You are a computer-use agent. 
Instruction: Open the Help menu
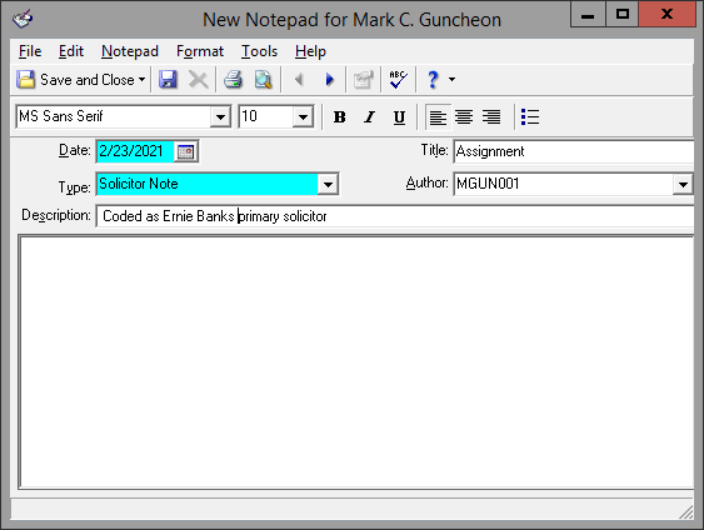click(310, 52)
